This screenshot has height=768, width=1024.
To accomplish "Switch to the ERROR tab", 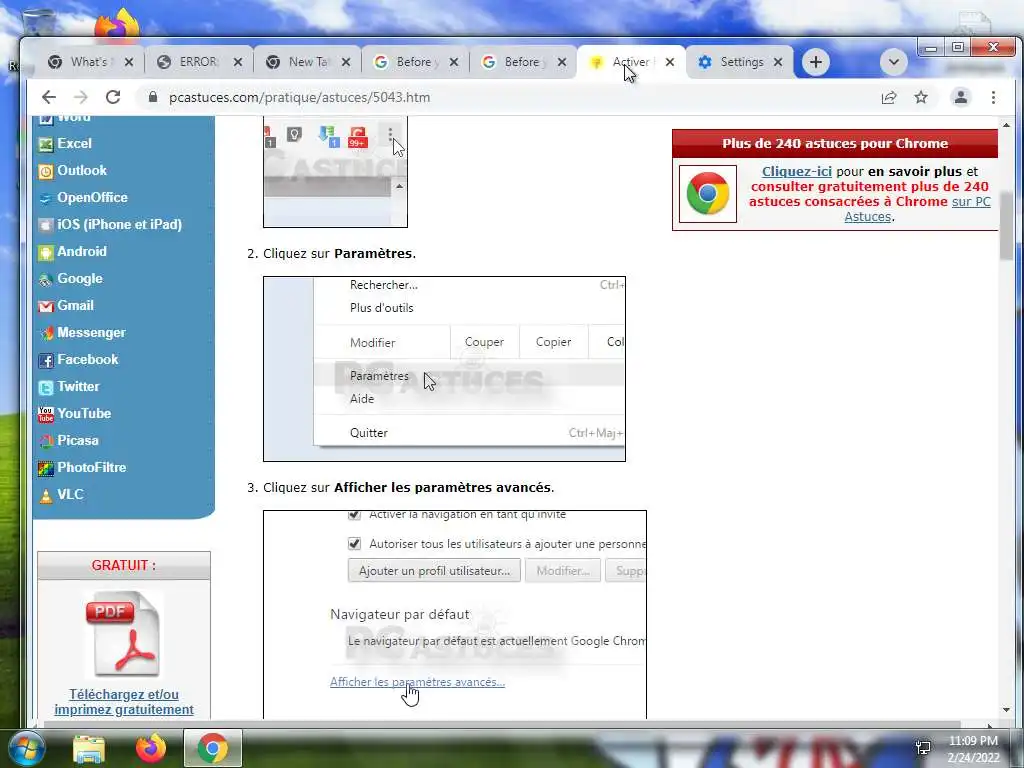I will tap(199, 62).
